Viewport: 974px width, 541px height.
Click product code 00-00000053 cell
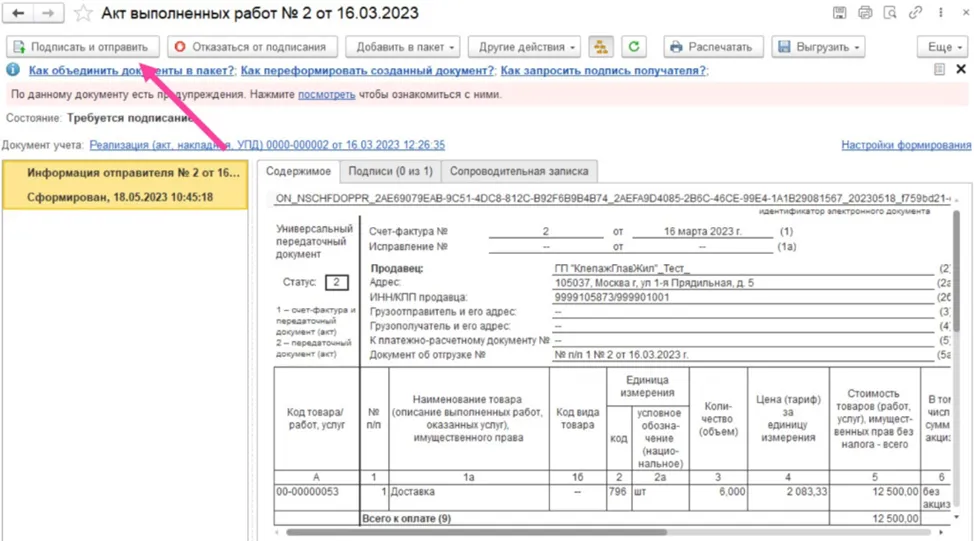click(x=317, y=498)
